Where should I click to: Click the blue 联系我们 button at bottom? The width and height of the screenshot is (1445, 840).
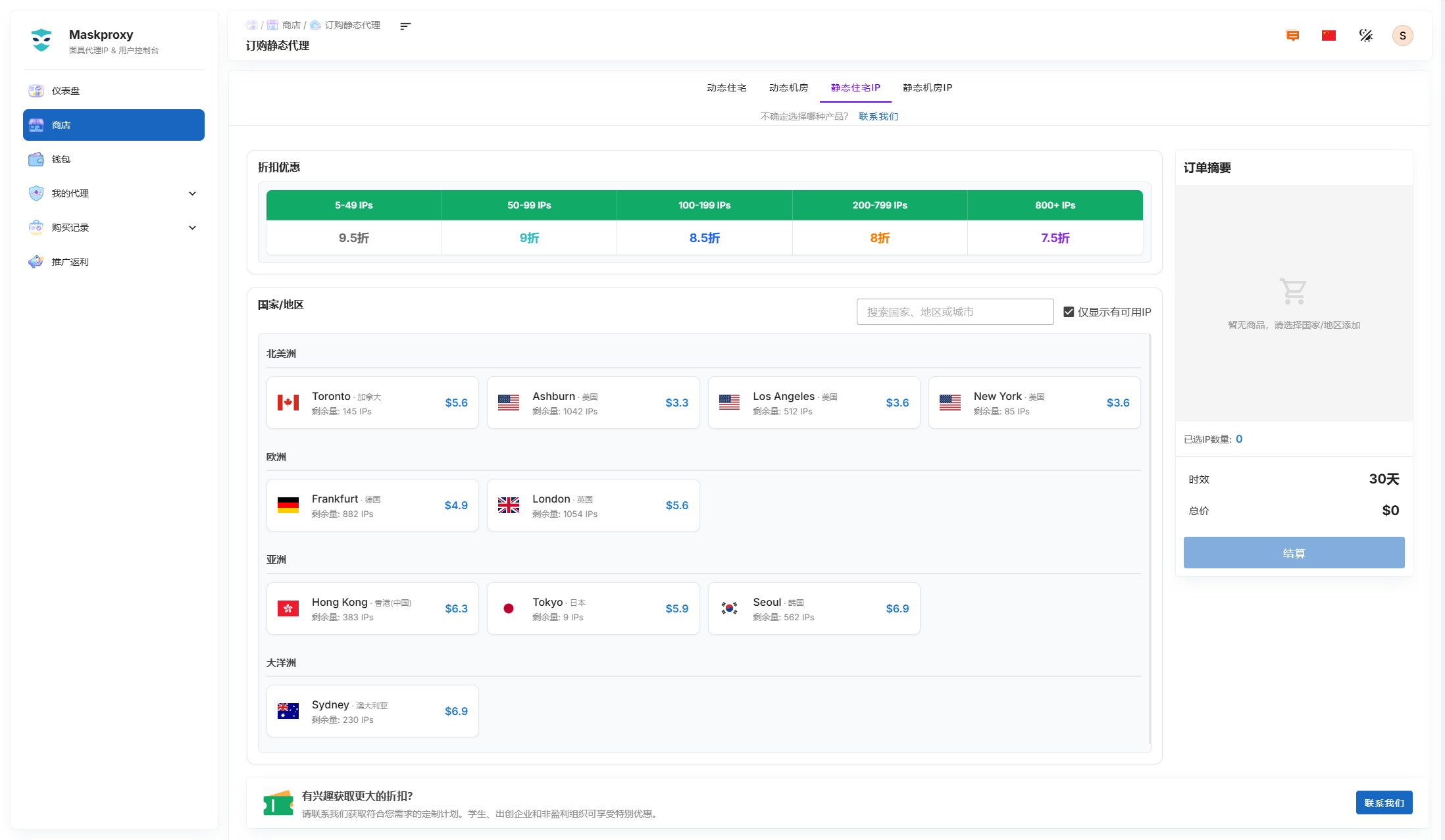pyautogui.click(x=1384, y=803)
